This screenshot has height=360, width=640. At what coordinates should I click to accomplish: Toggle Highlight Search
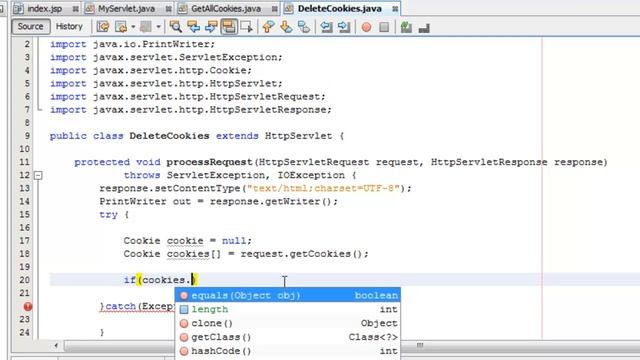229,27
